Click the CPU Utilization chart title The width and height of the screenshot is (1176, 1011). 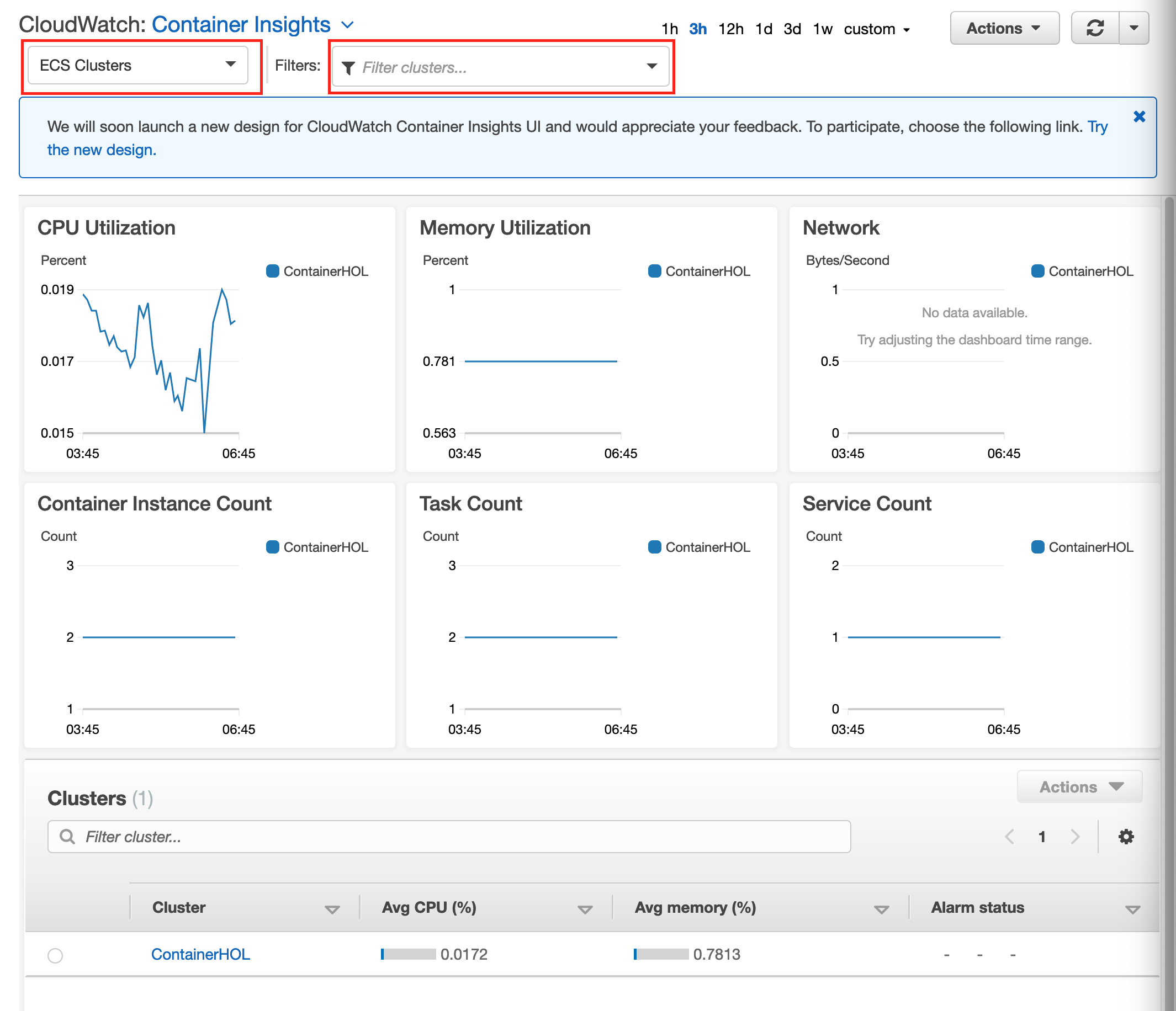[107, 227]
